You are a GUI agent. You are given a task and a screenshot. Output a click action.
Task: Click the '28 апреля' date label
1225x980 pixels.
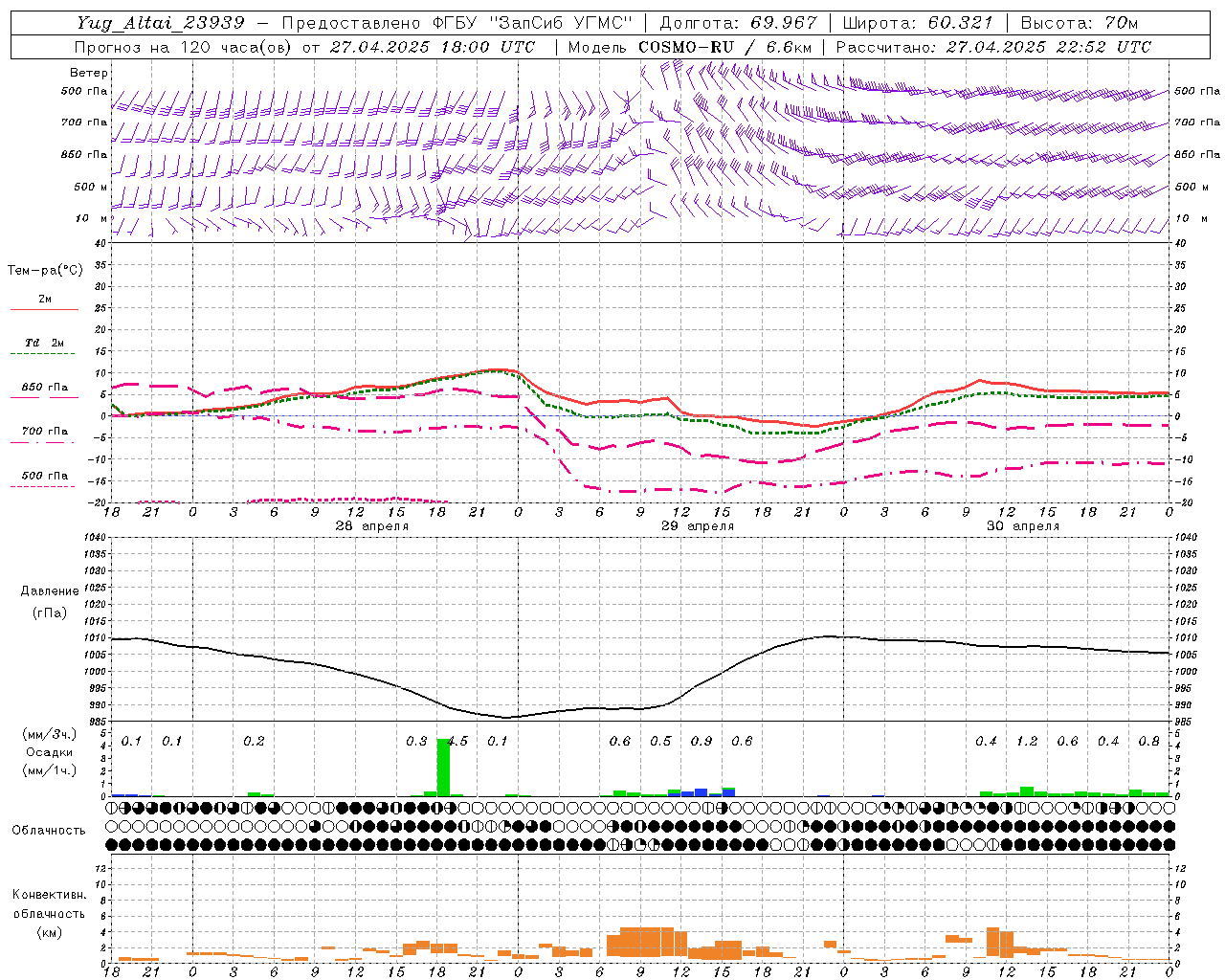tap(371, 526)
